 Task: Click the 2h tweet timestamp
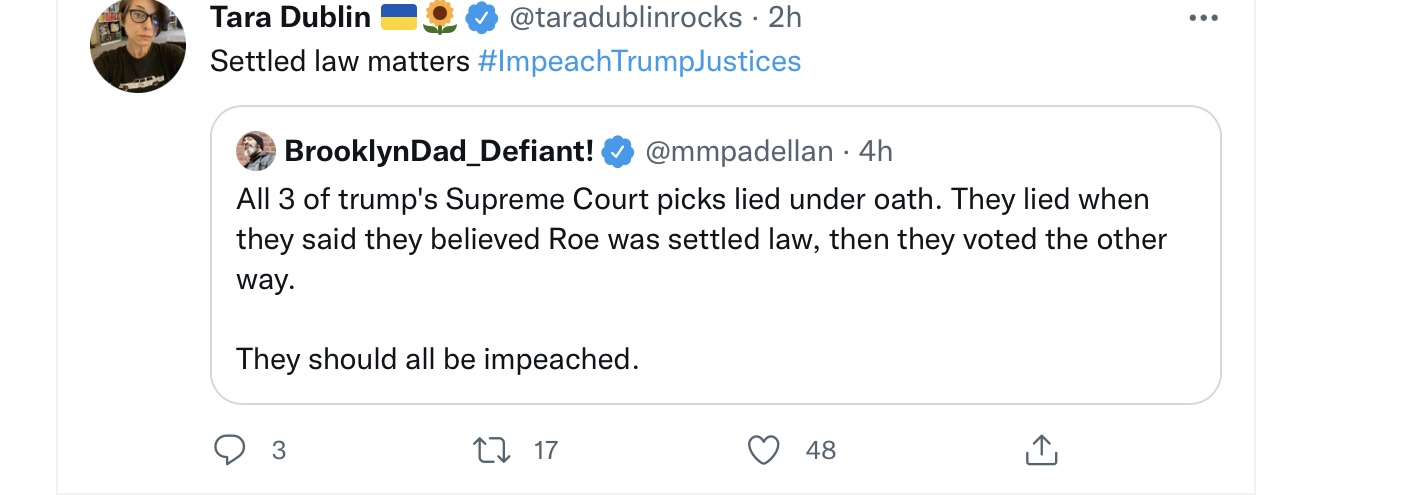(784, 17)
